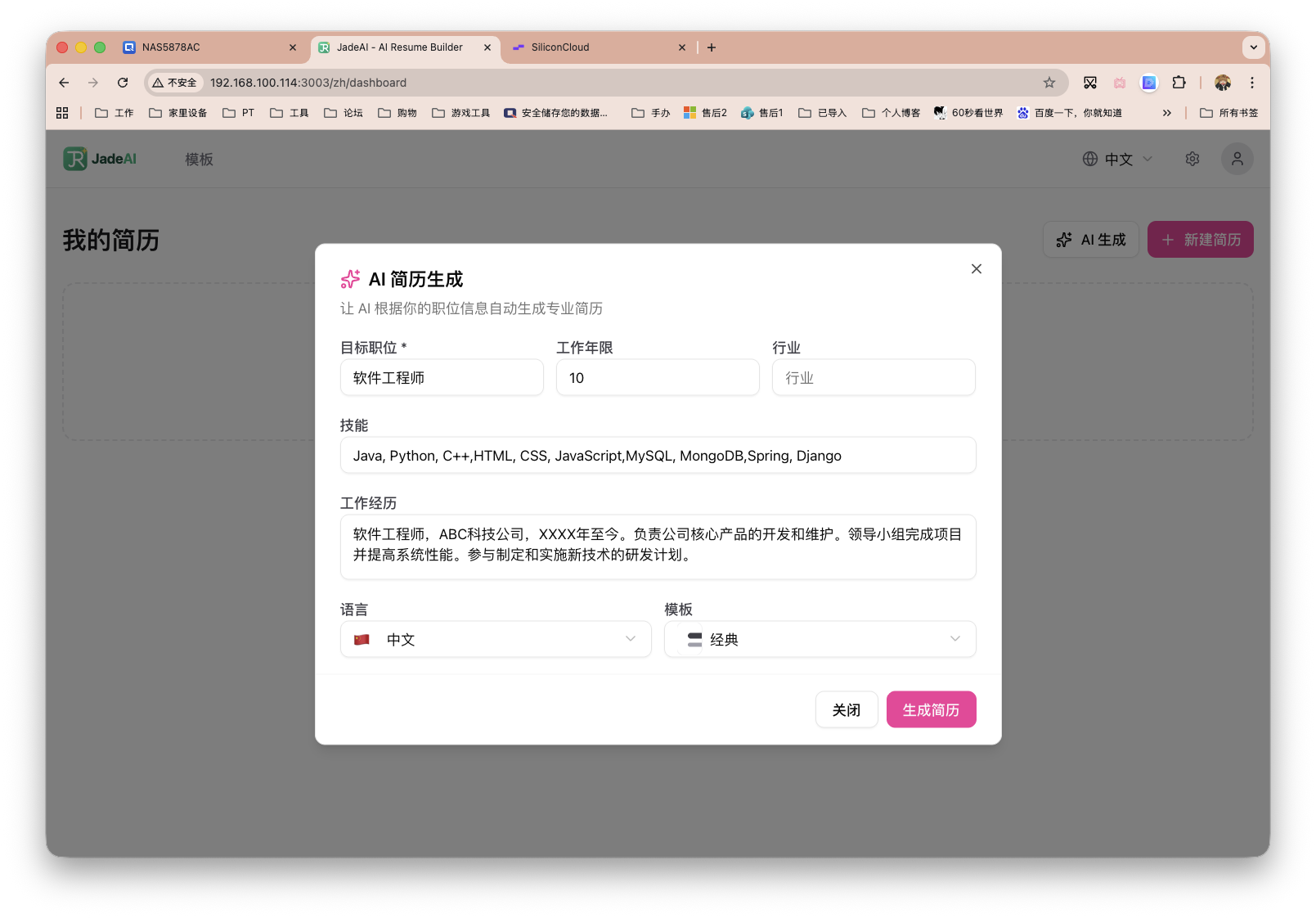Click the 工作年限 field showing 10
This screenshot has width=1316, height=918.
tap(657, 377)
